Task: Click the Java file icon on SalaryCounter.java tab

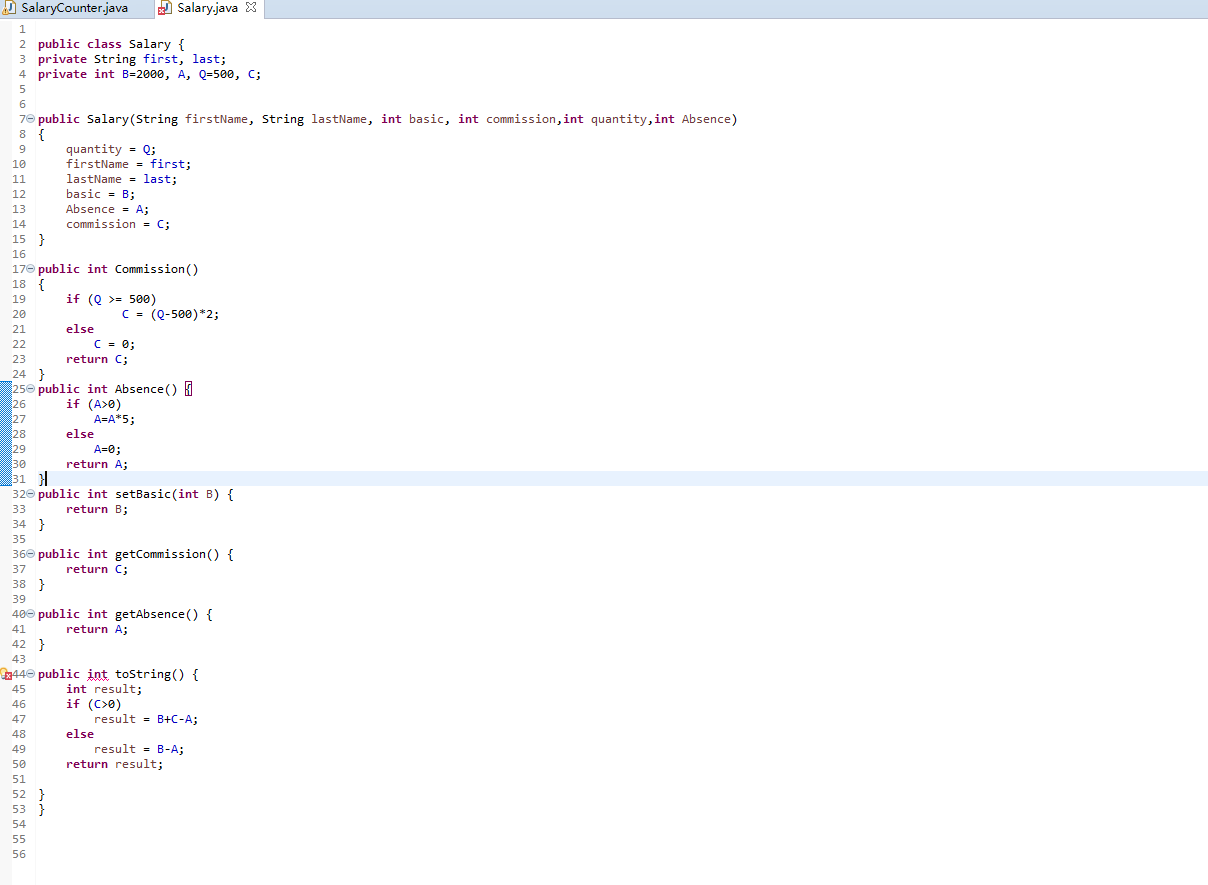Action: coord(11,8)
